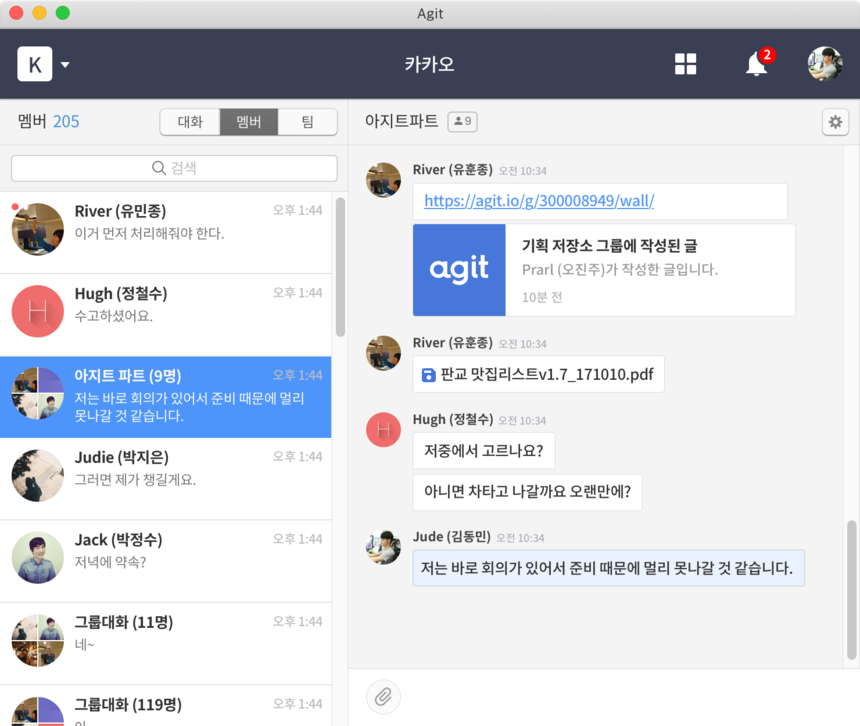Switch to the 대화 tab

pyautogui.click(x=190, y=122)
